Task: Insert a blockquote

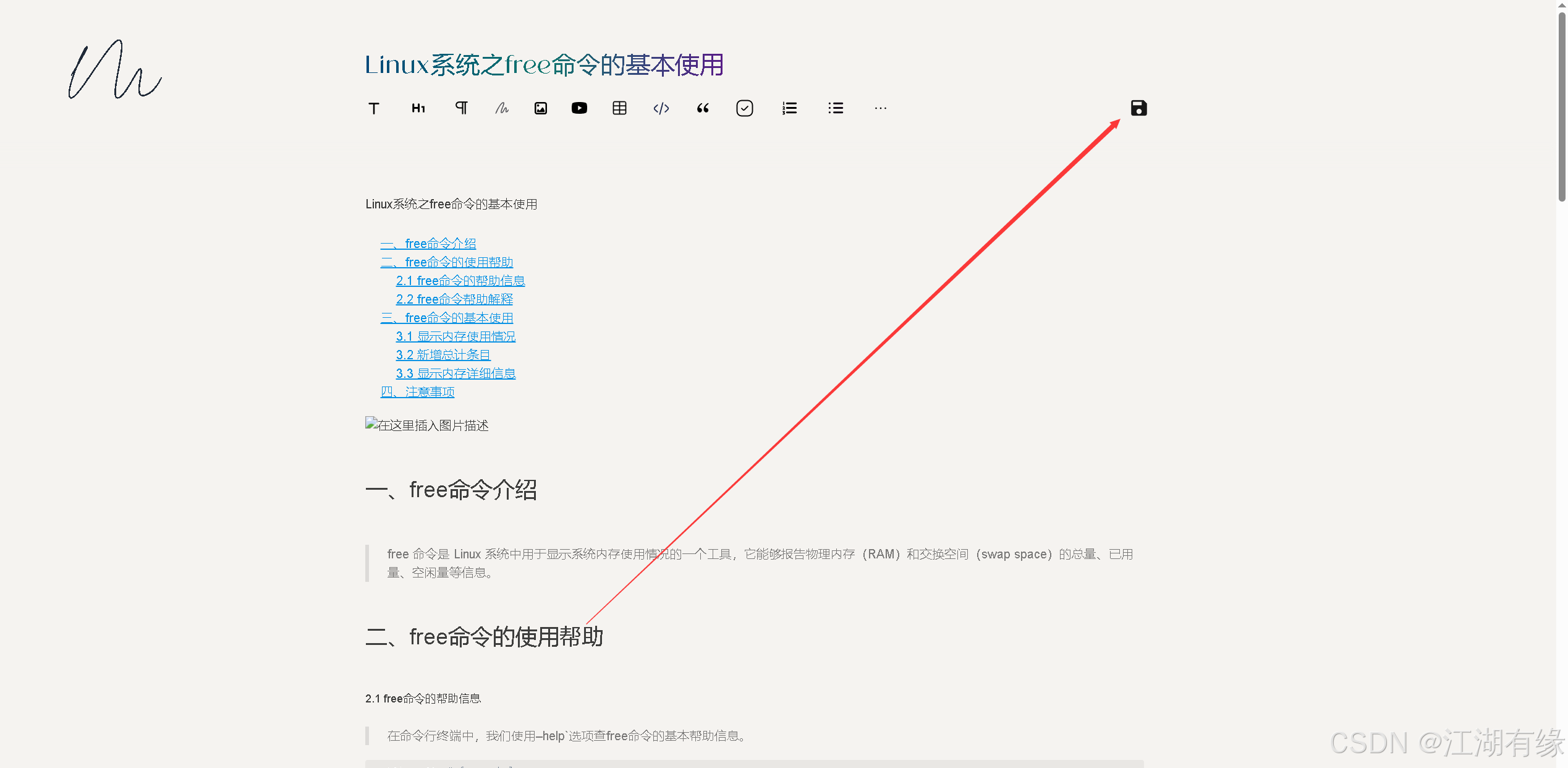Action: [x=702, y=108]
